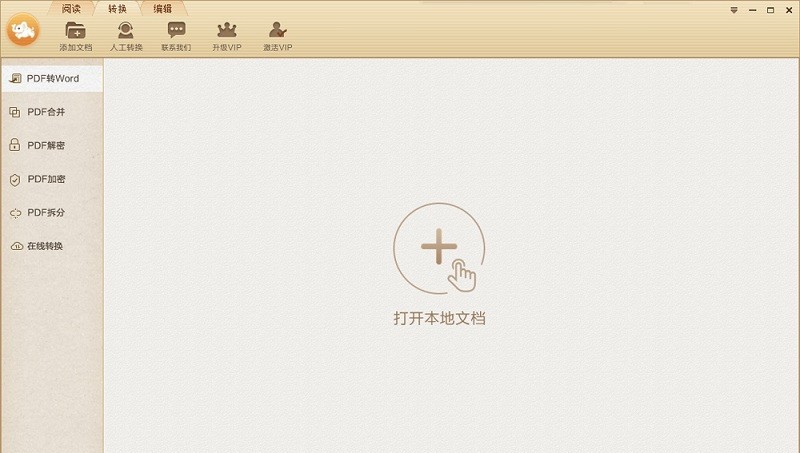Viewport: 800px width, 453px height.
Task: Switch to the 阅读 tab
Action: click(71, 9)
